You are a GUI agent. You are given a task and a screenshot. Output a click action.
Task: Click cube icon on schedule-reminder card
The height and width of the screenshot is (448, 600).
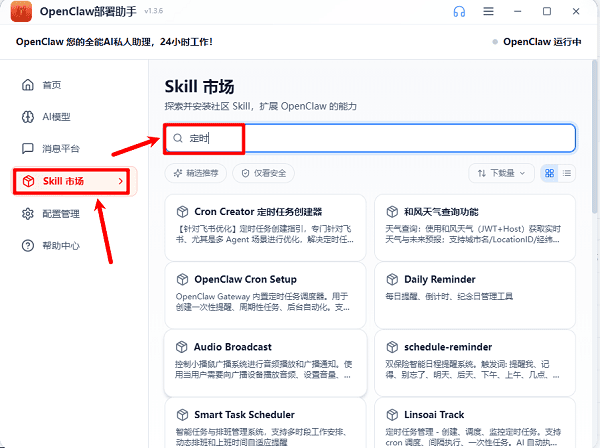[x=392, y=347]
